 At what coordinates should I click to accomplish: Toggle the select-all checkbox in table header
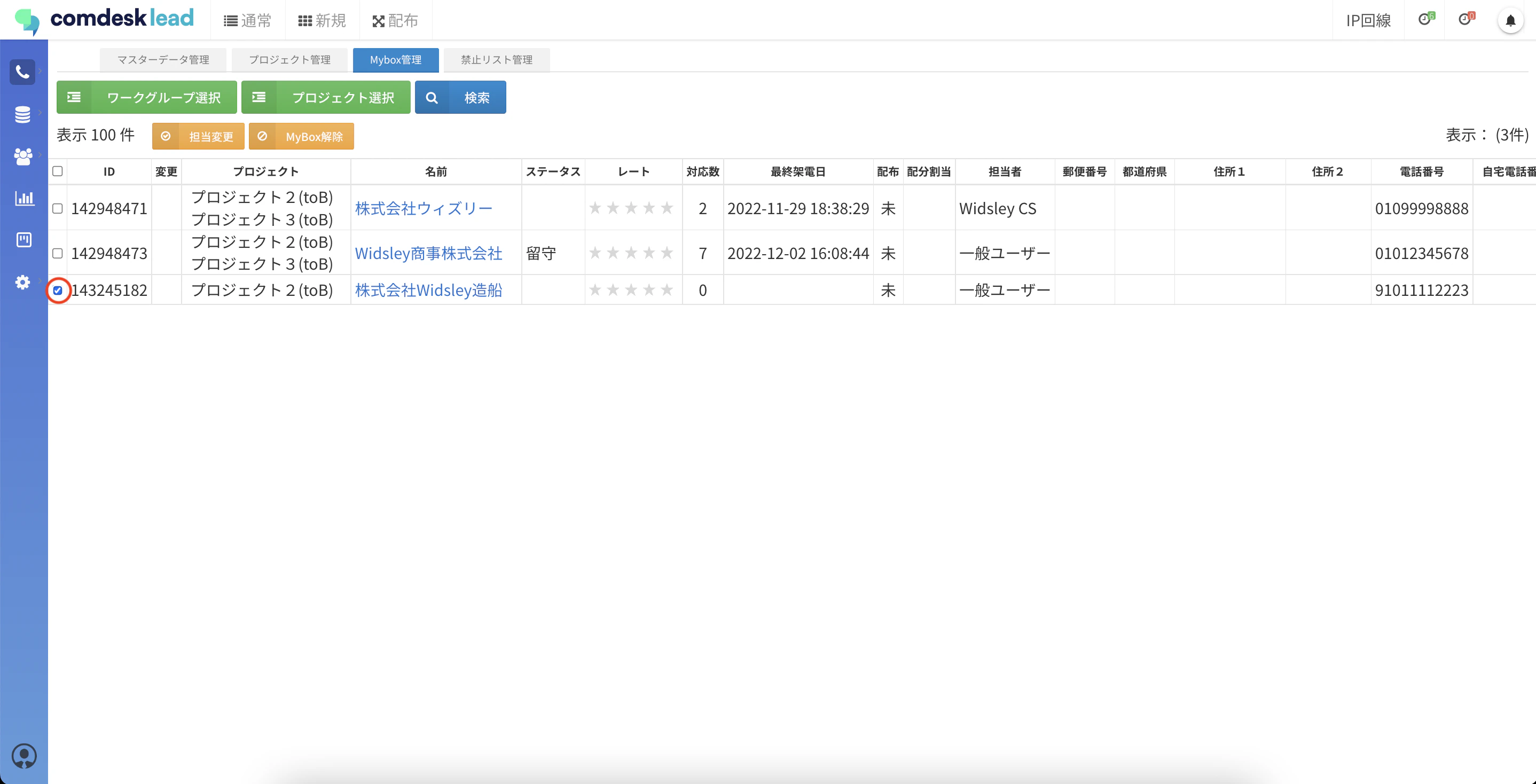coord(58,171)
